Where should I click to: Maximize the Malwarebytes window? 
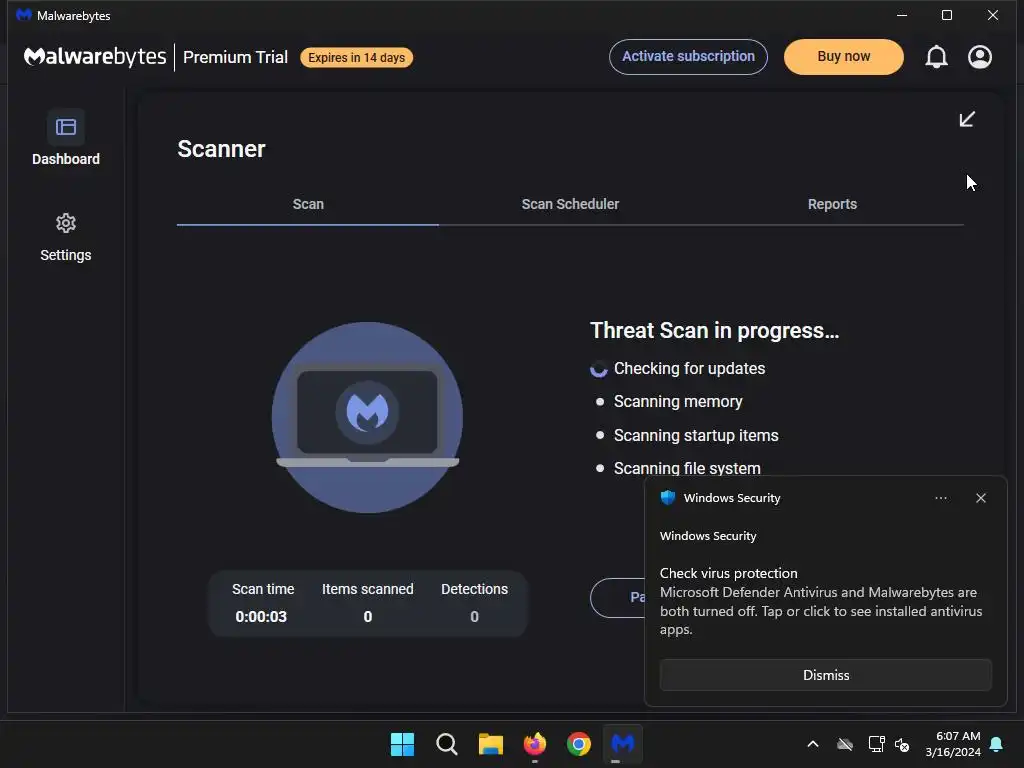click(946, 15)
